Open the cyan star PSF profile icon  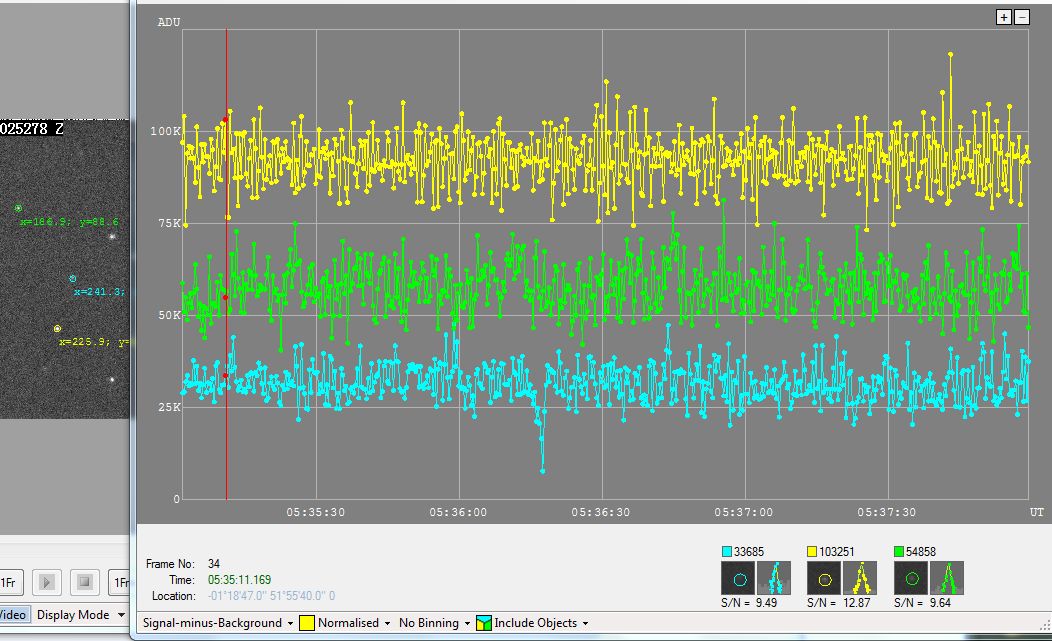click(773, 577)
